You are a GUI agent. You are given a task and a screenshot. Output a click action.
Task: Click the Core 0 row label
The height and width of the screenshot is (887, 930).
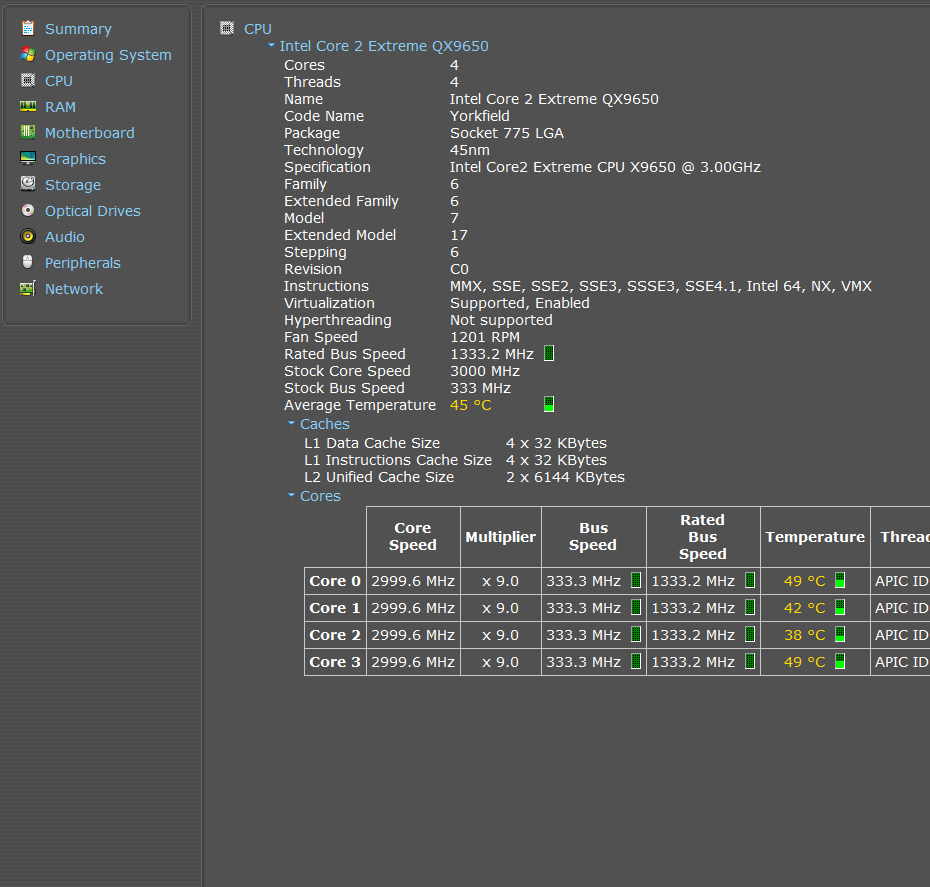tap(335, 581)
